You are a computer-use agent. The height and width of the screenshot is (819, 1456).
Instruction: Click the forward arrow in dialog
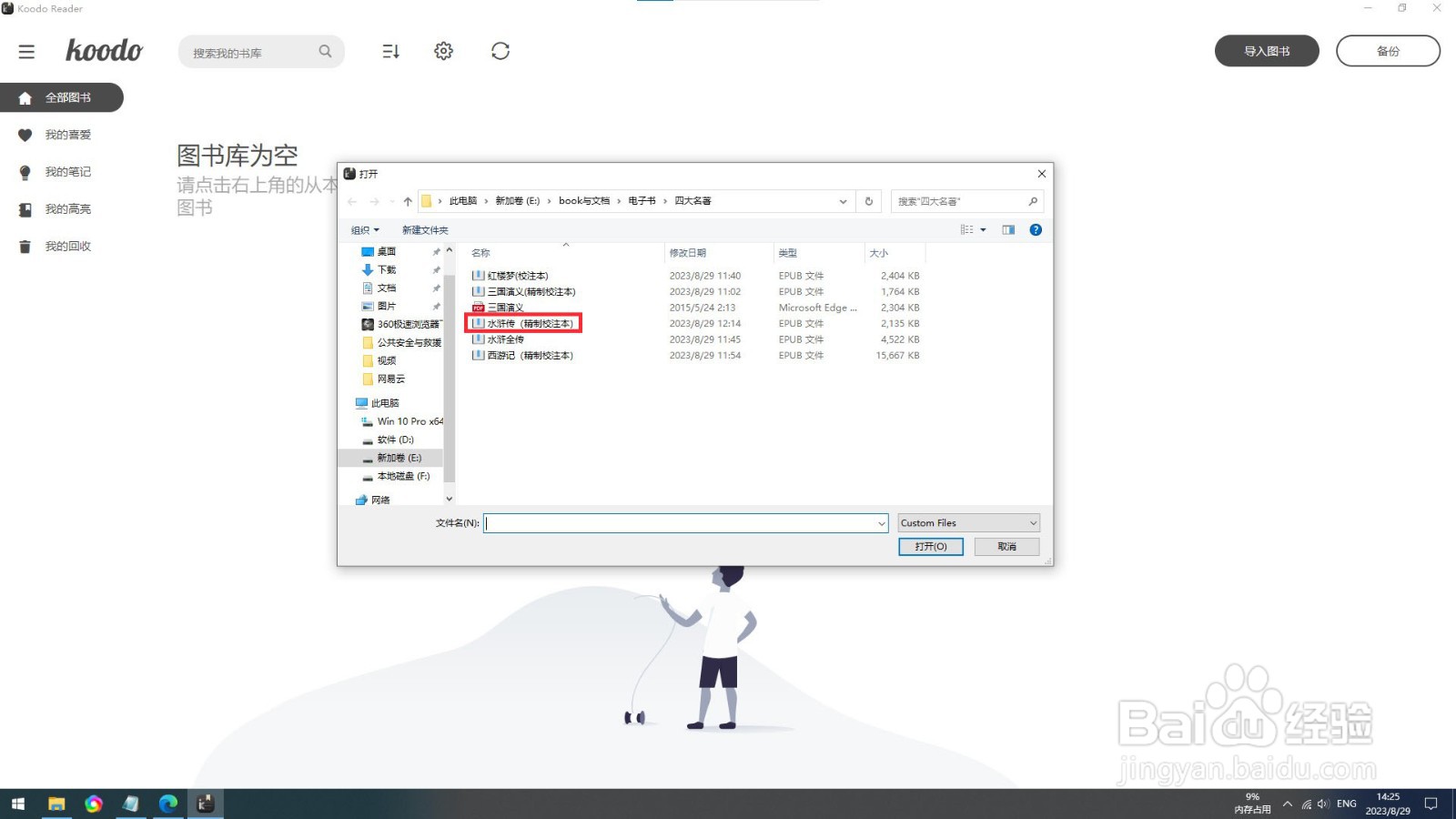(x=374, y=201)
